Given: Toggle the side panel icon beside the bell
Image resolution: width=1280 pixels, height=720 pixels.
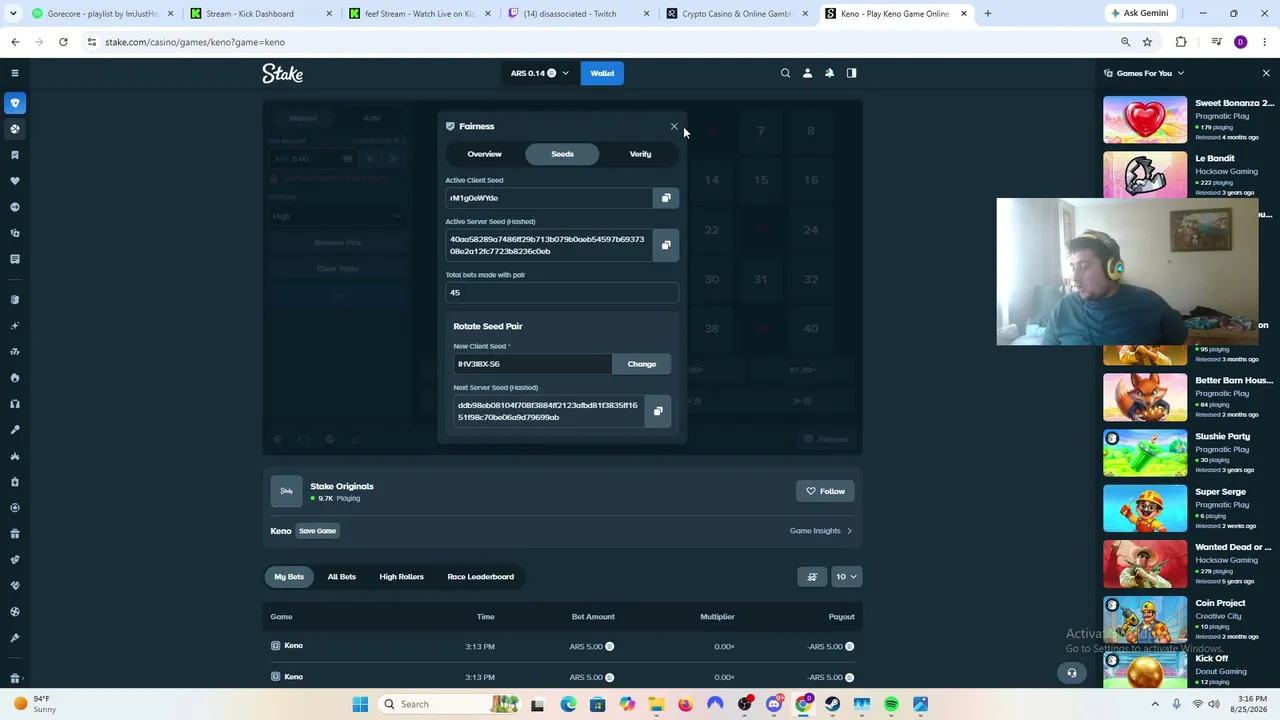Looking at the screenshot, I should pyautogui.click(x=851, y=73).
